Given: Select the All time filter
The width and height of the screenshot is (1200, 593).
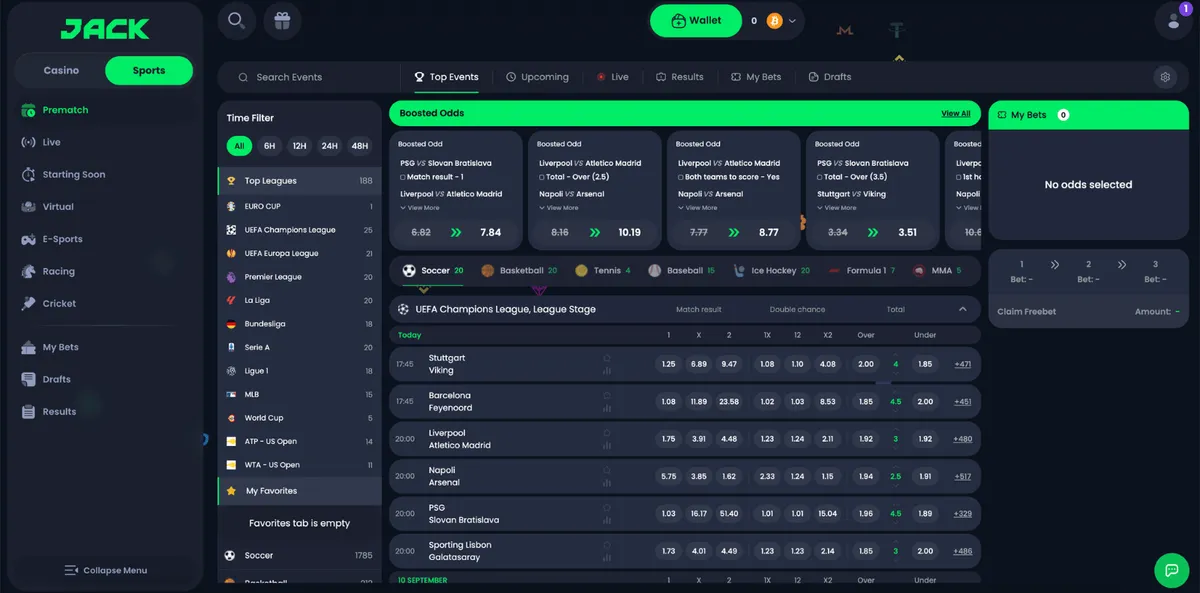Looking at the screenshot, I should 239,146.
